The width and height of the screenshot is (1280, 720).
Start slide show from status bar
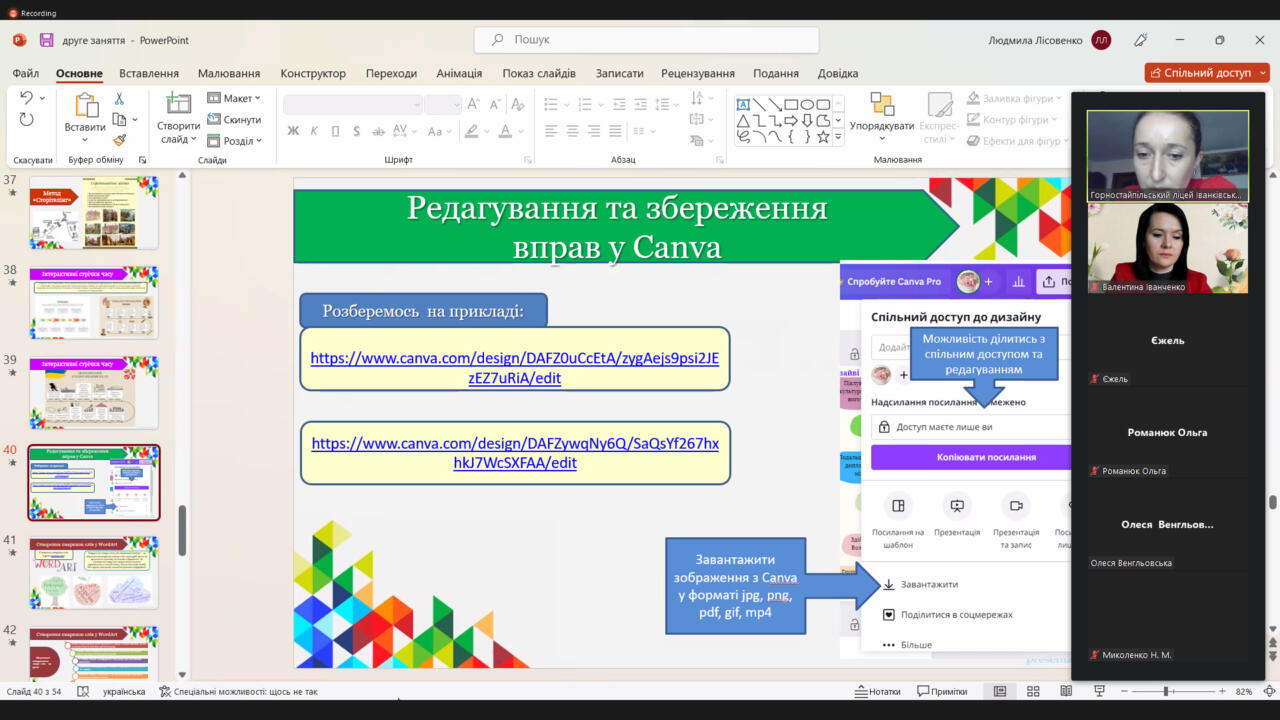tap(1099, 691)
